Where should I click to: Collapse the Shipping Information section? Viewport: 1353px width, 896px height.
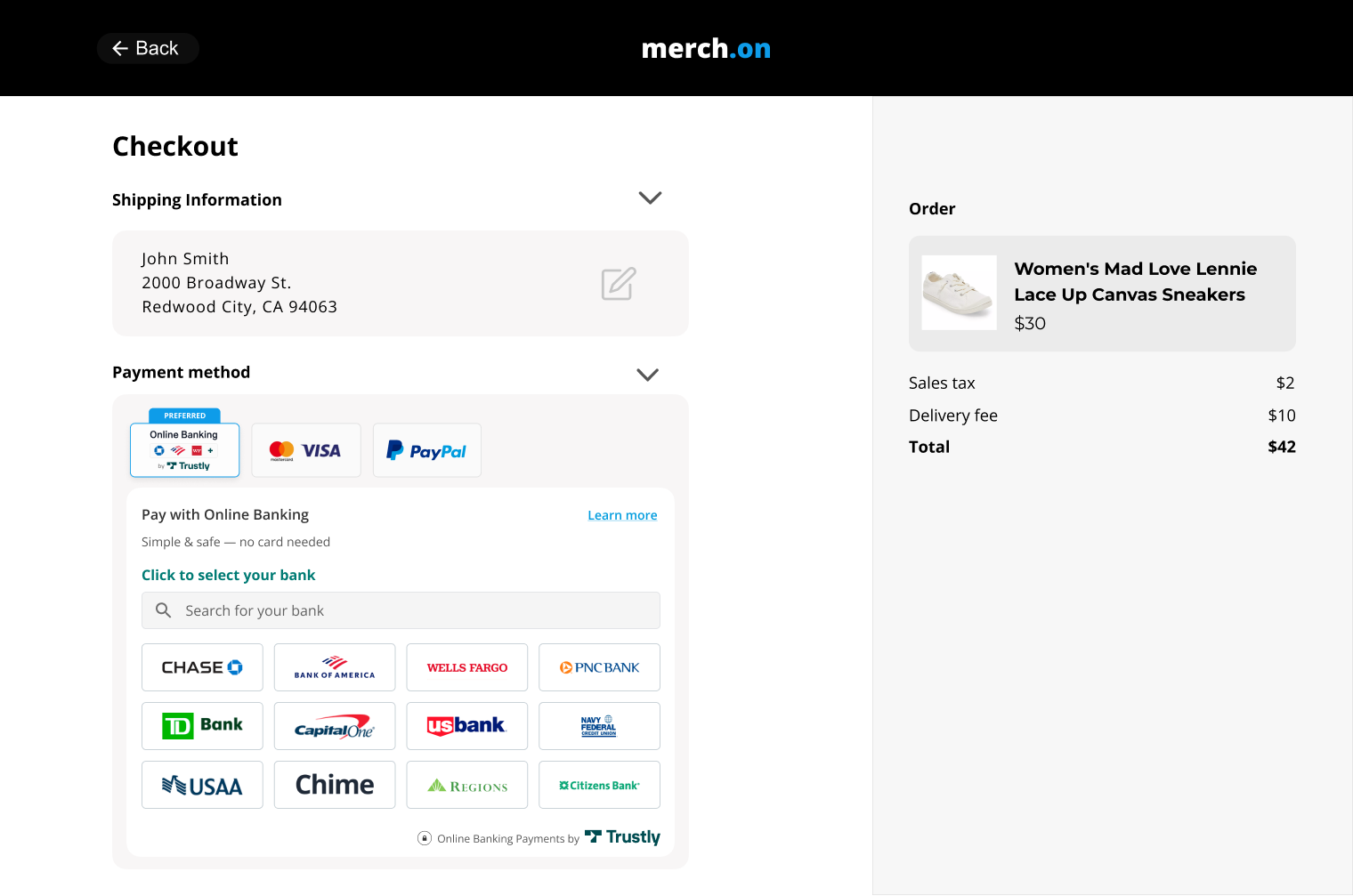(650, 198)
